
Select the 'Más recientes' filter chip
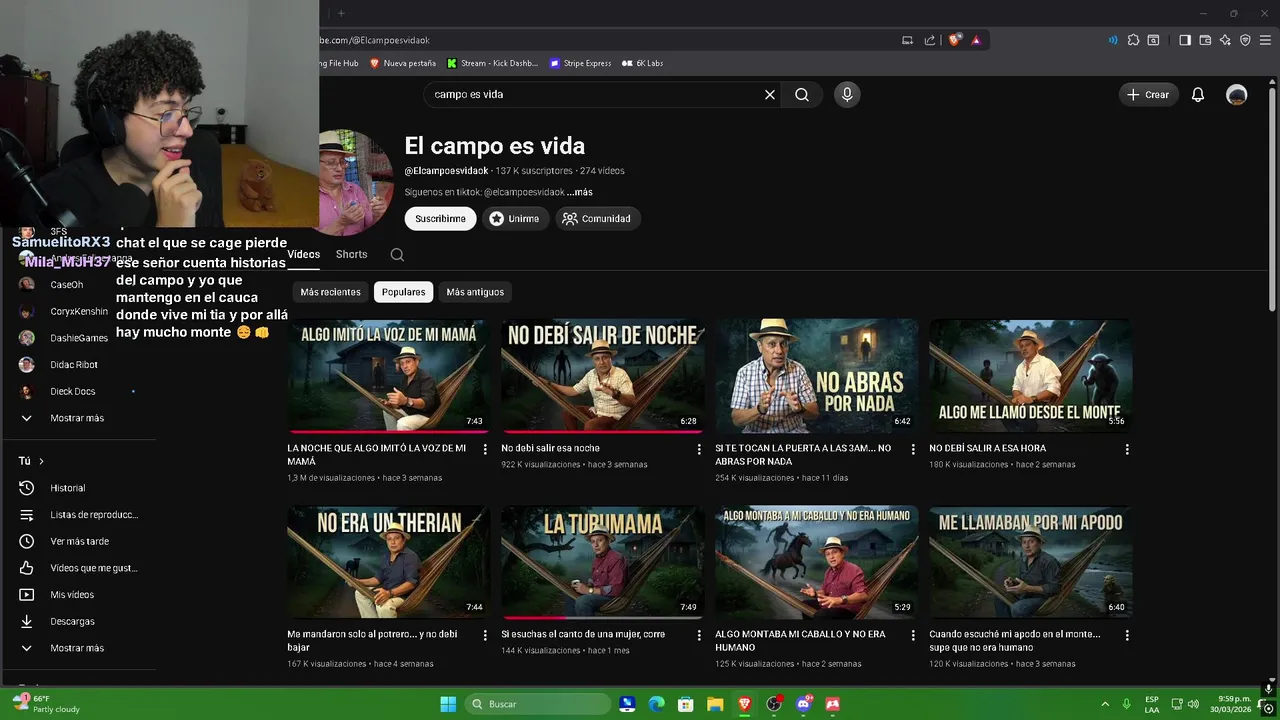[x=330, y=292]
